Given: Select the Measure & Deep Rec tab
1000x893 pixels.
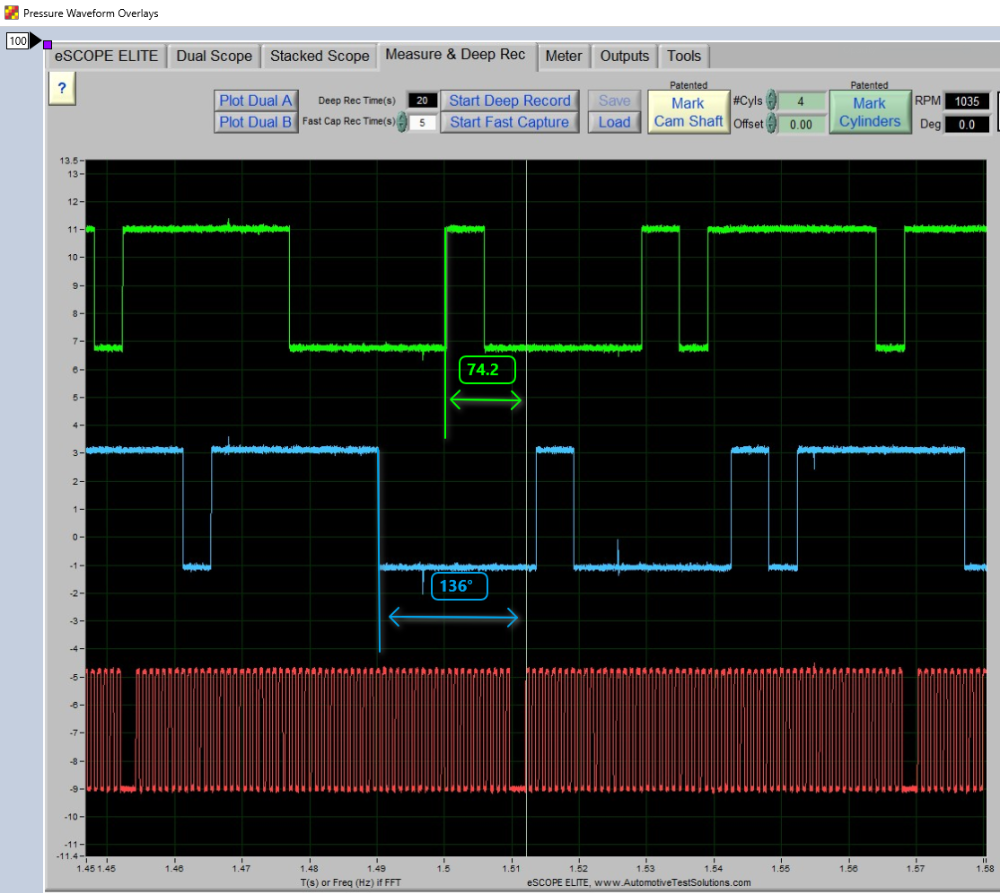Looking at the screenshot, I should pos(455,55).
